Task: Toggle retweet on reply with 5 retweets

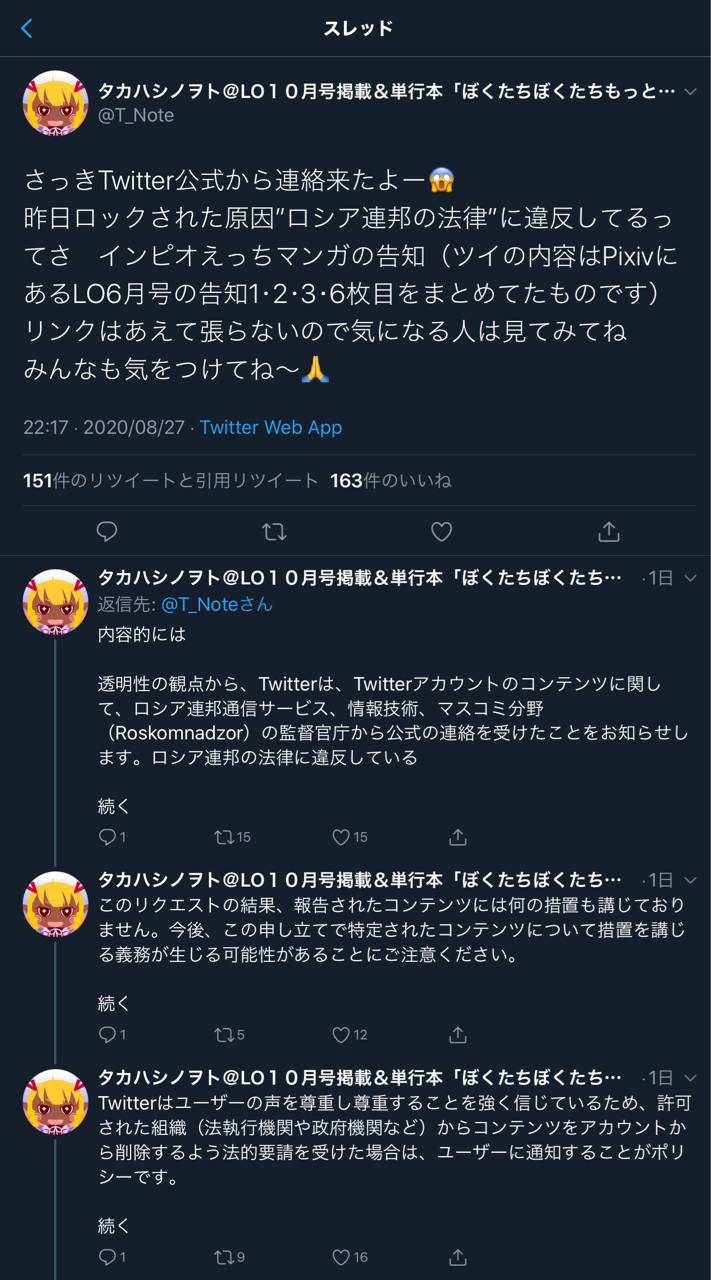Action: tap(223, 1035)
